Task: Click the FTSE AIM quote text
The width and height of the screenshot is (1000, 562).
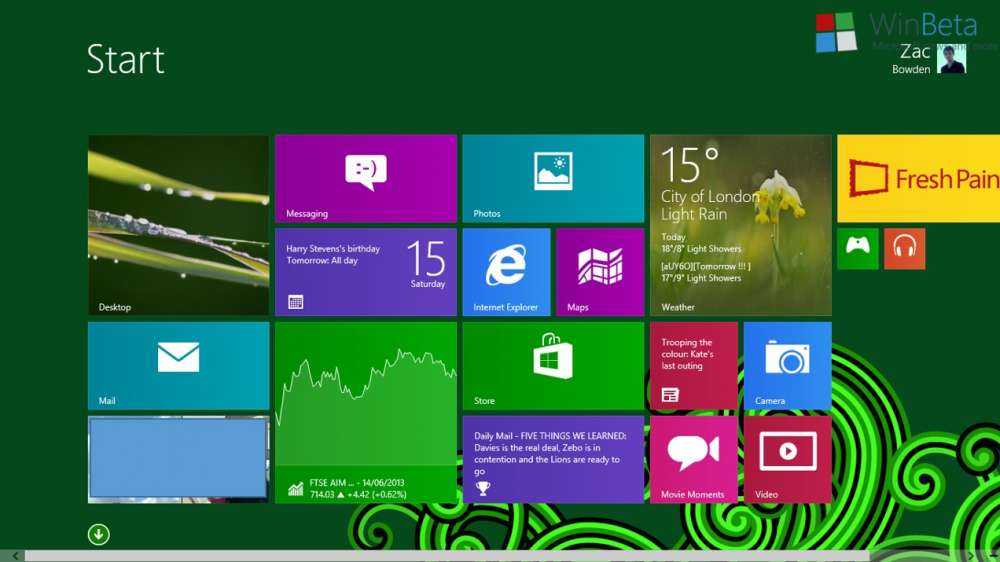Action: [358, 489]
